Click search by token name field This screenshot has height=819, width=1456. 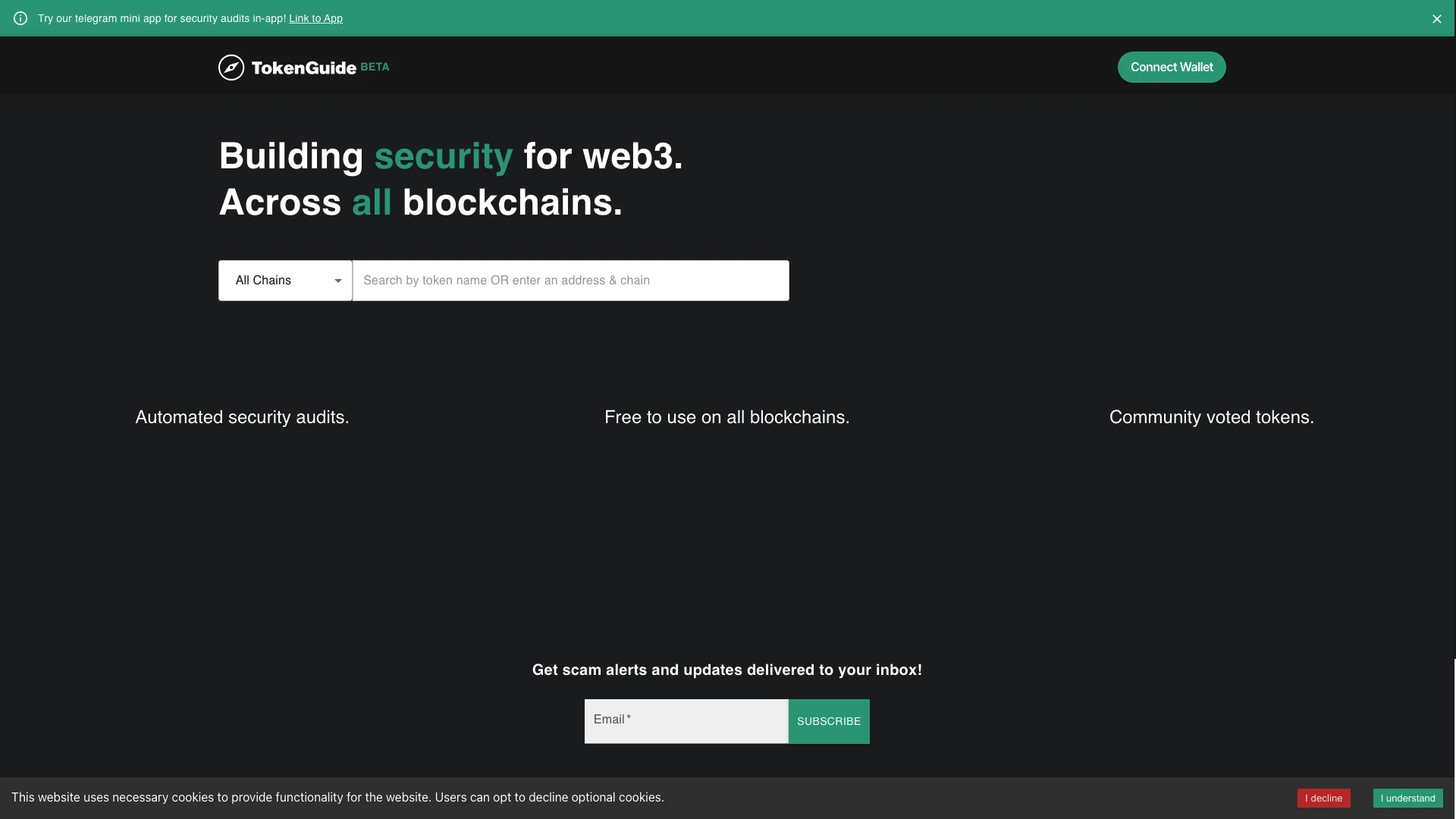pos(570,280)
